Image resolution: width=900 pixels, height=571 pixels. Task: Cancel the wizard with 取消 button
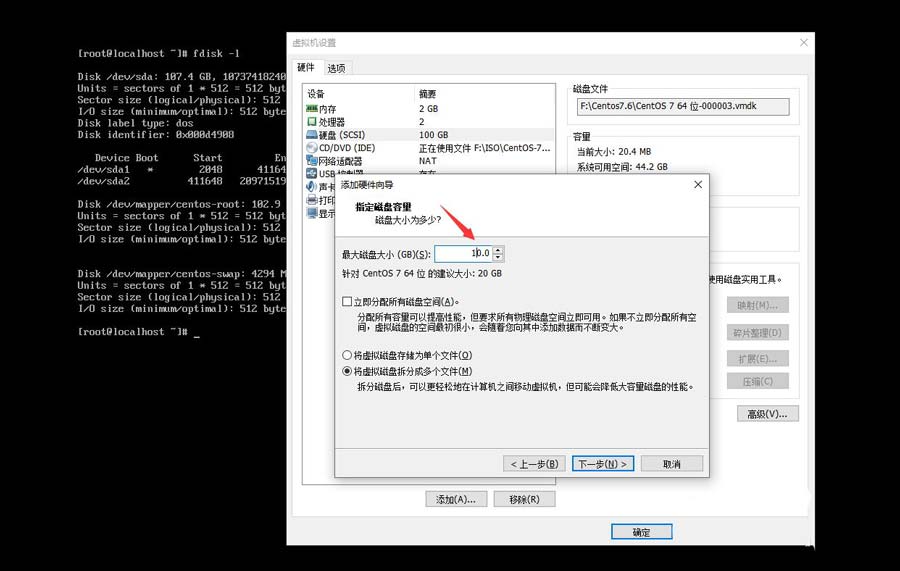click(672, 464)
